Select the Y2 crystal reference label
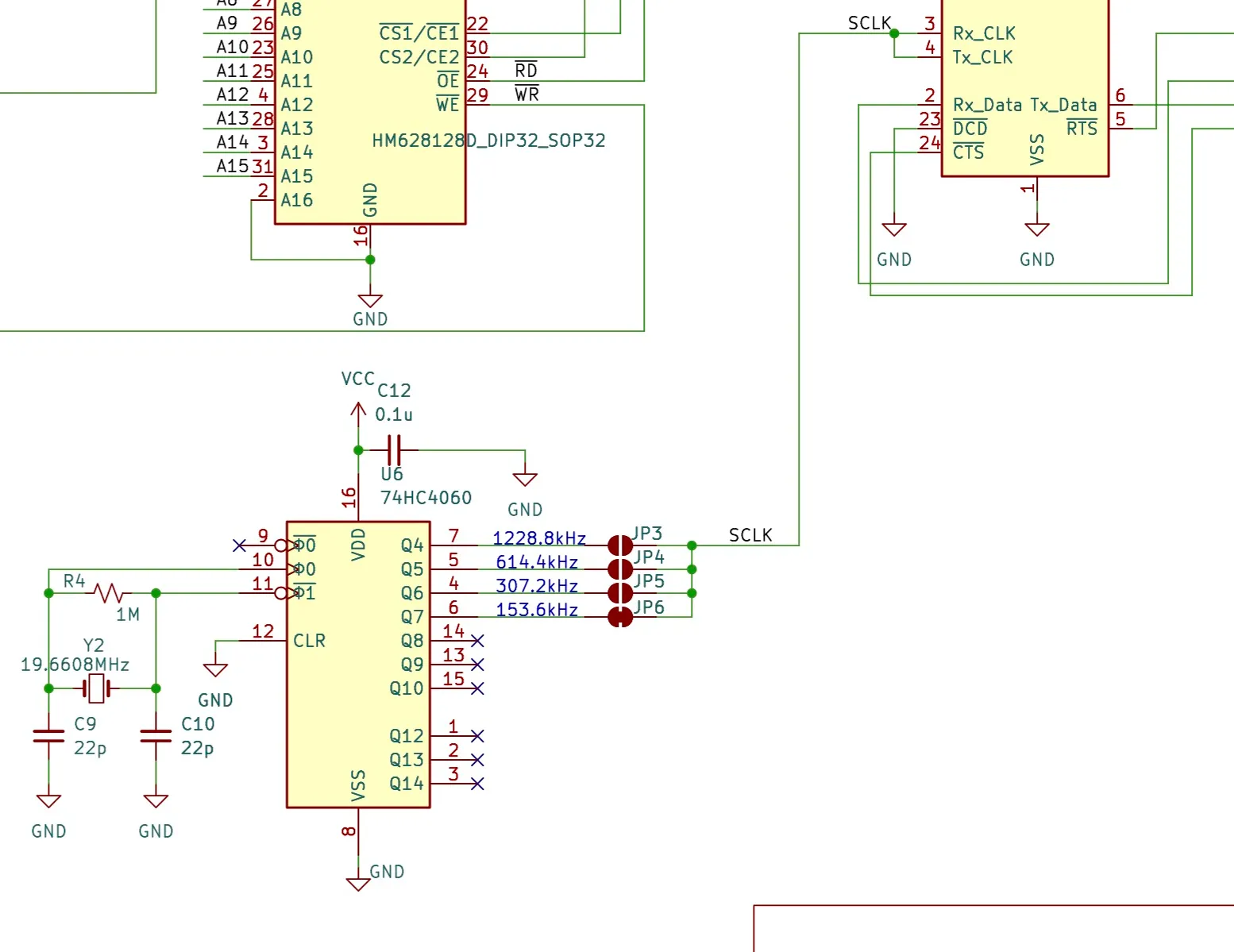Viewport: 1234px width, 952px height. 94,645
